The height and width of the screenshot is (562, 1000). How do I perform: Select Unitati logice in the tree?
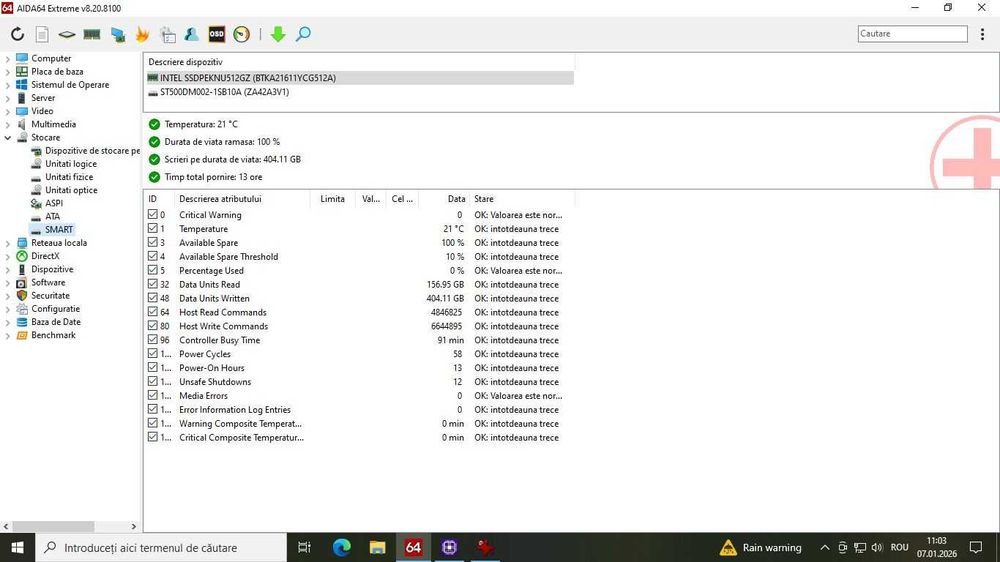pyautogui.click(x=71, y=164)
